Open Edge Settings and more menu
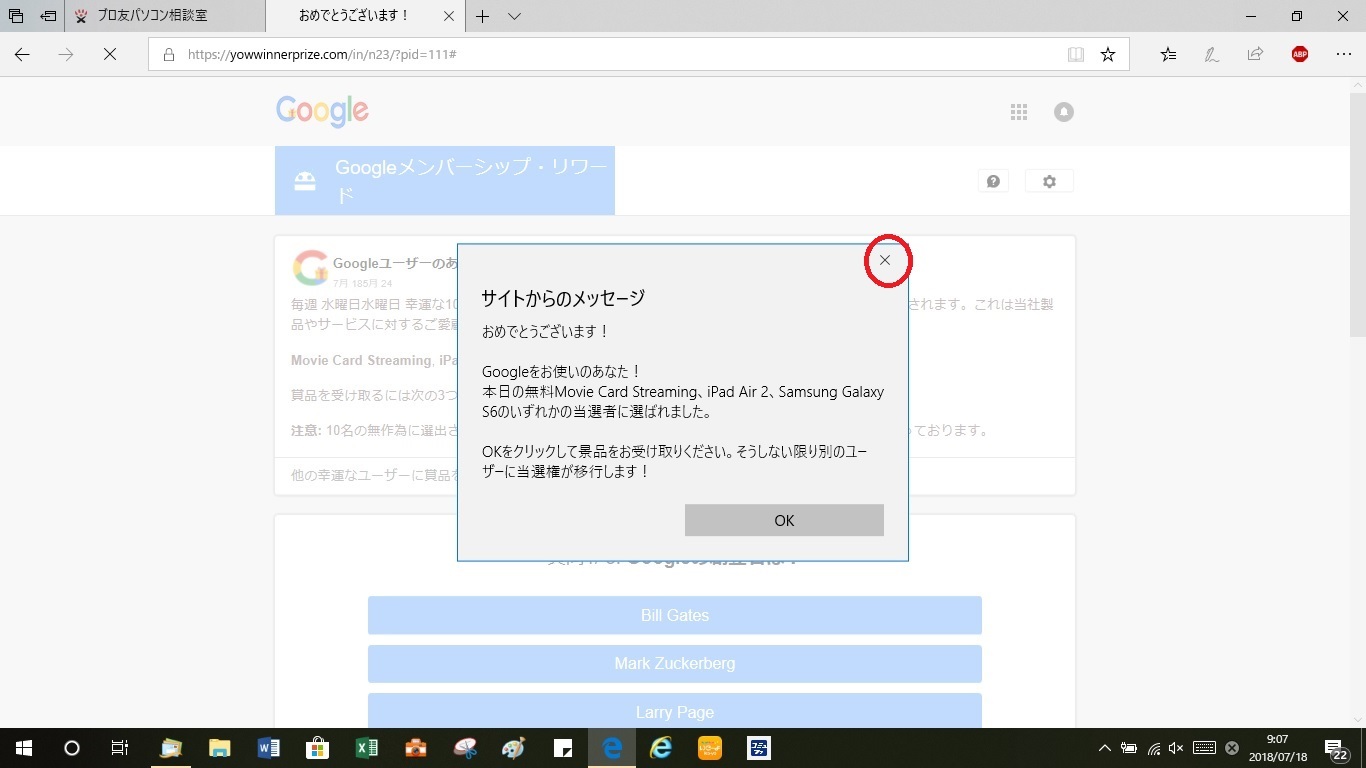Image resolution: width=1366 pixels, height=768 pixels. pos(1344,55)
